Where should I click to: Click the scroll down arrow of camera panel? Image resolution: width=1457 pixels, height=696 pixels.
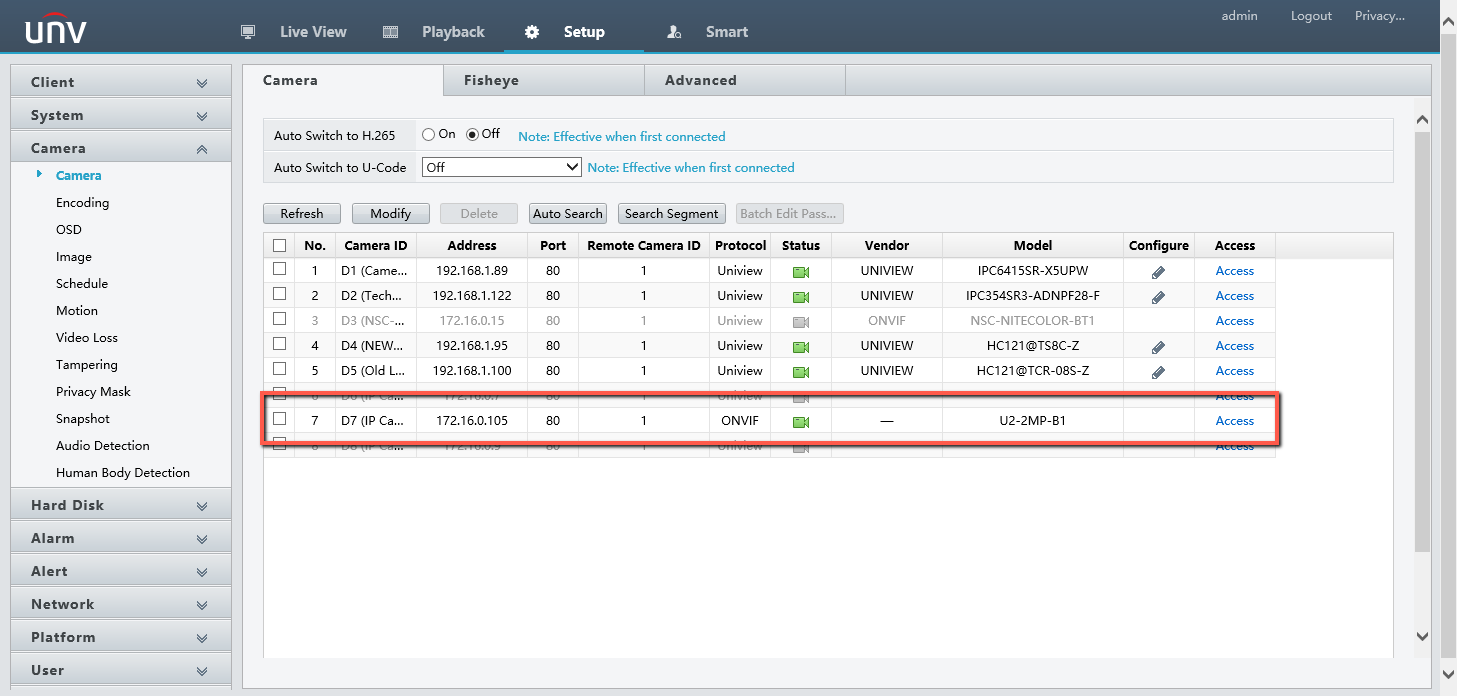click(x=1423, y=636)
